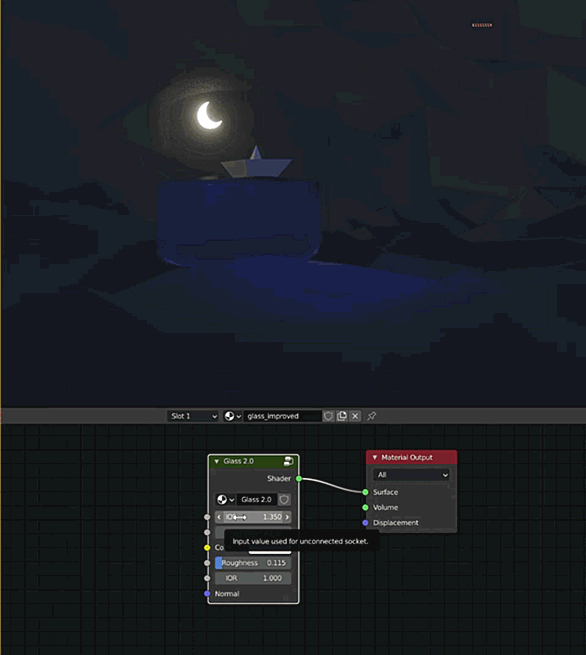586x655 pixels.
Task: Click the Displacement label in Material Output
Action: click(396, 523)
